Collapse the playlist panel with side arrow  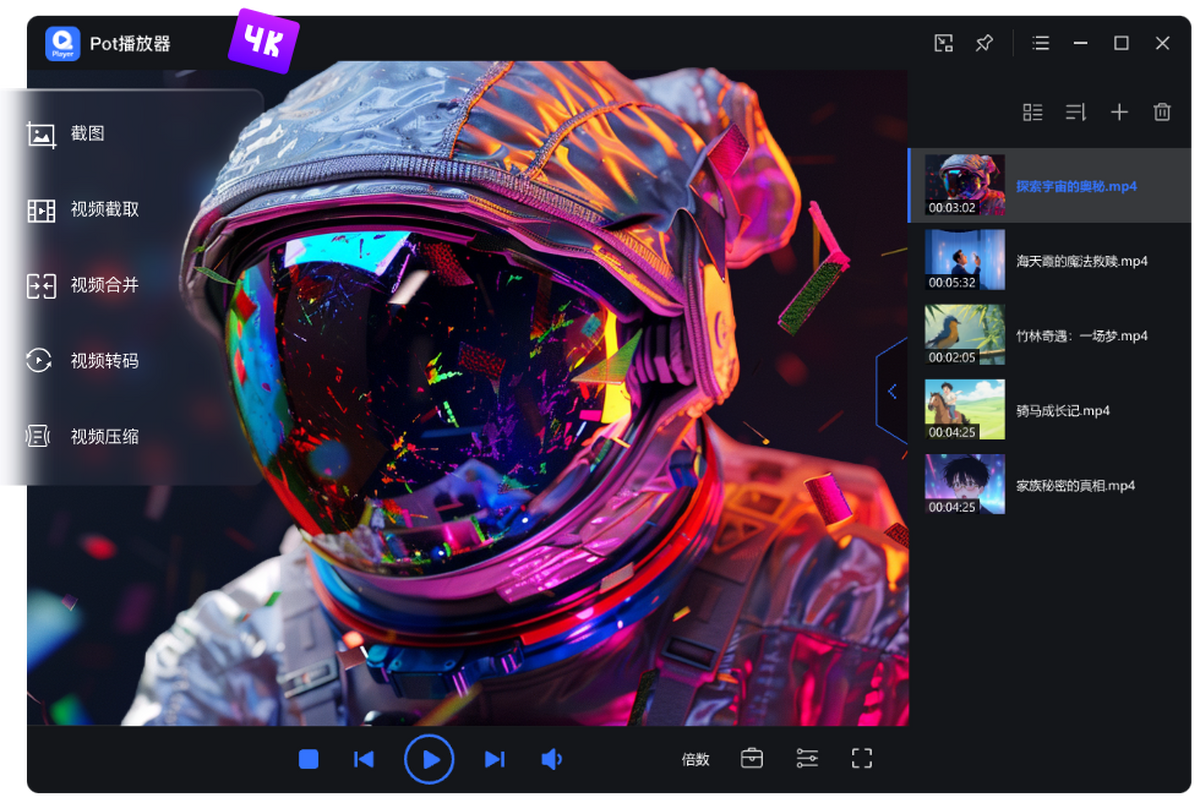click(892, 391)
